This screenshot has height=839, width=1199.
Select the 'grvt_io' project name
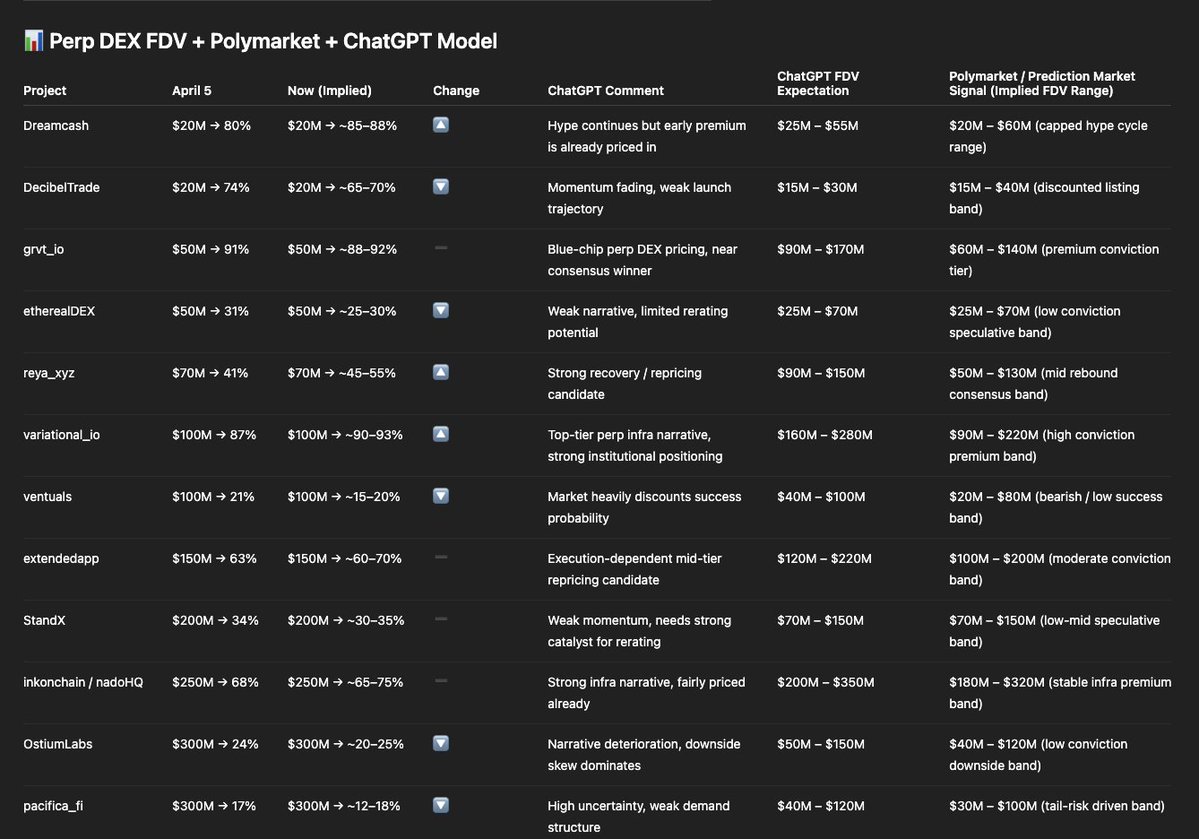(x=44, y=249)
